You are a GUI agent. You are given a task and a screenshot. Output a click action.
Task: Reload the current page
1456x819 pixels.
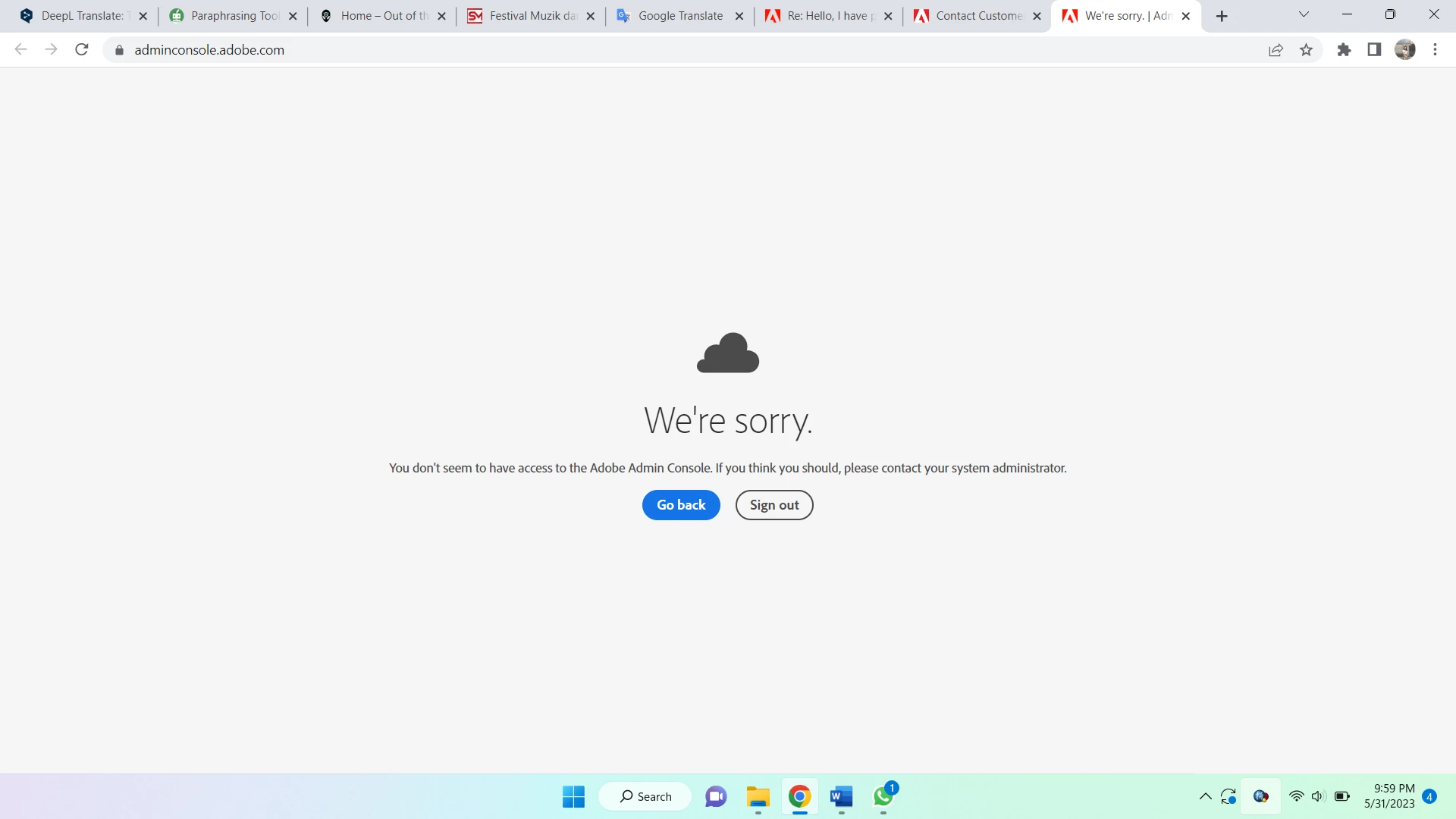pos(82,50)
